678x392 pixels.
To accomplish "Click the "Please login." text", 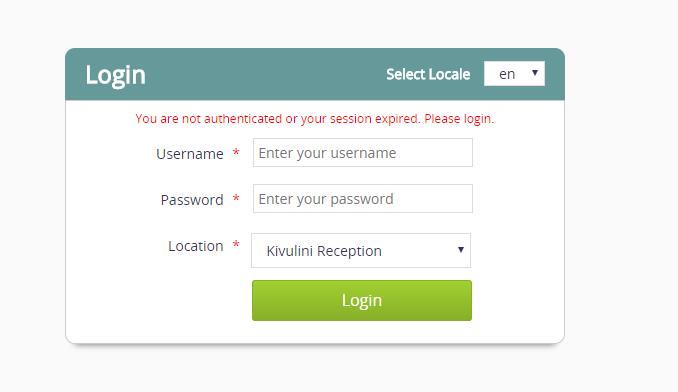I will 459,118.
